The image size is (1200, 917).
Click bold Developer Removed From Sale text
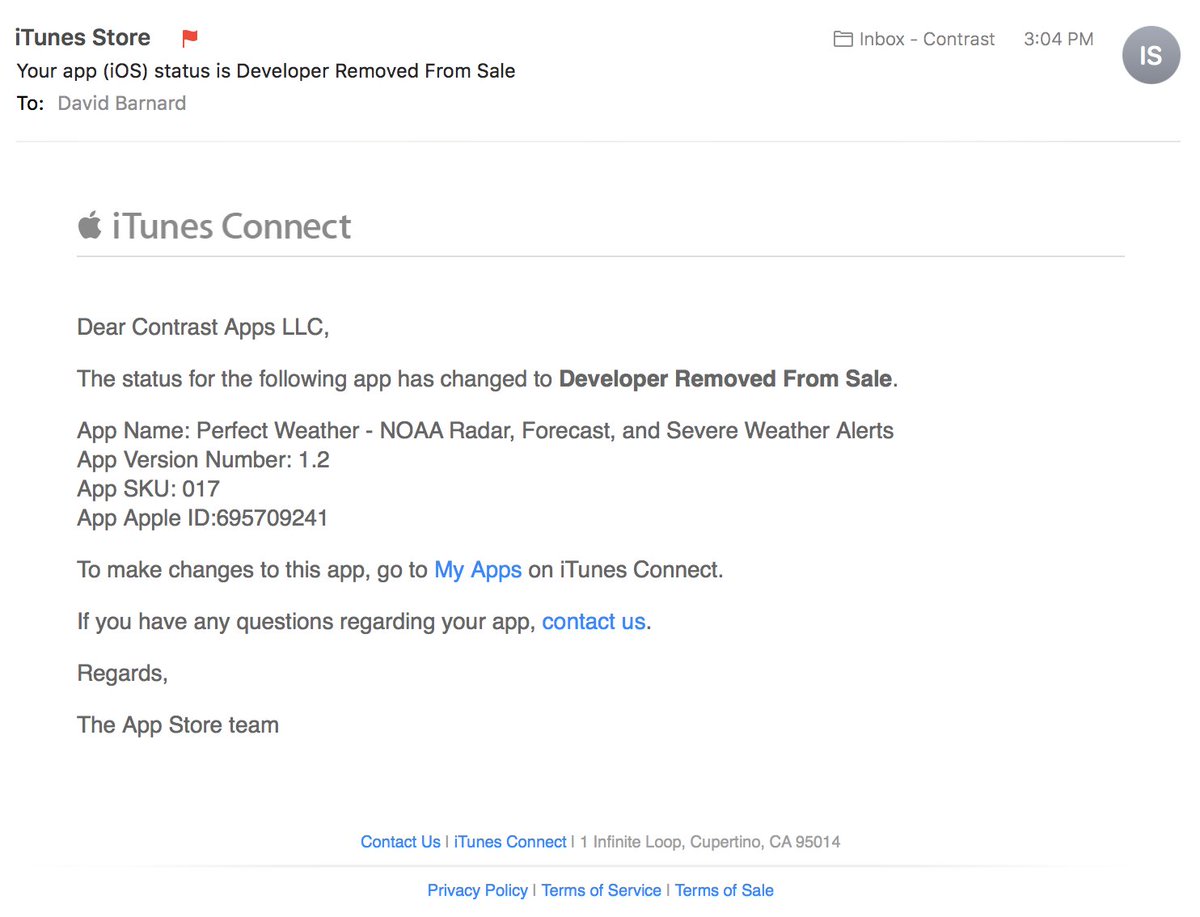[725, 379]
